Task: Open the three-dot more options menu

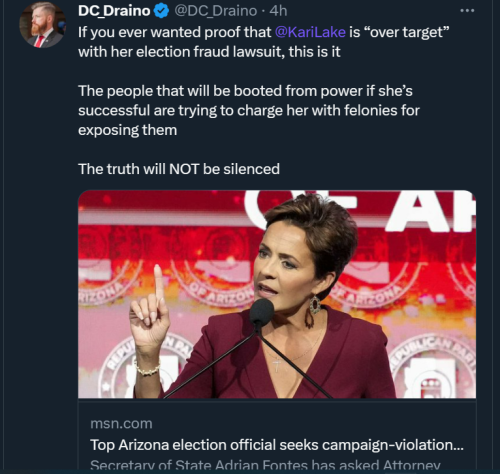Action: (467, 11)
